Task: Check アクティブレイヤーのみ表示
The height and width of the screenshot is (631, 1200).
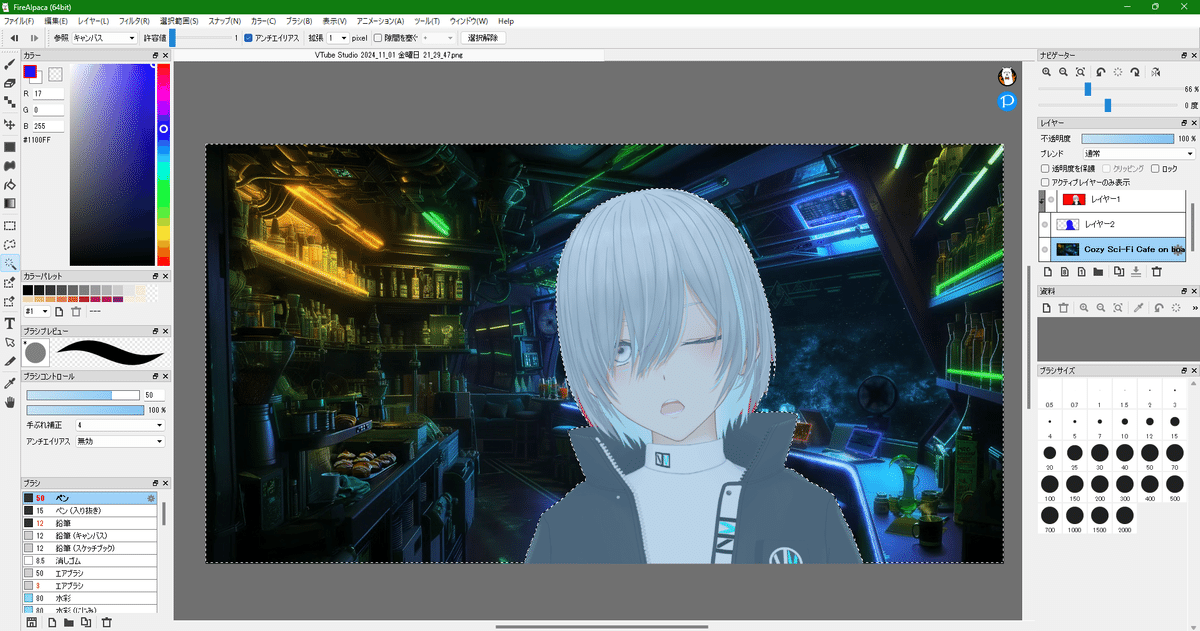Action: point(1046,183)
